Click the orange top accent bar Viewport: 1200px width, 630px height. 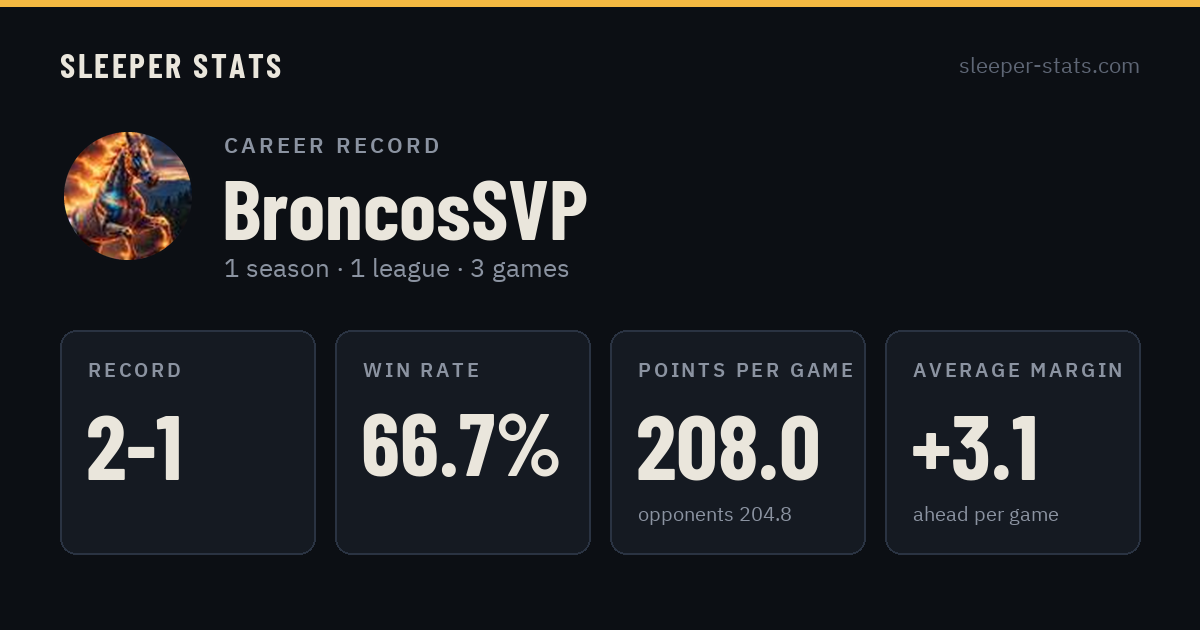point(600,3)
